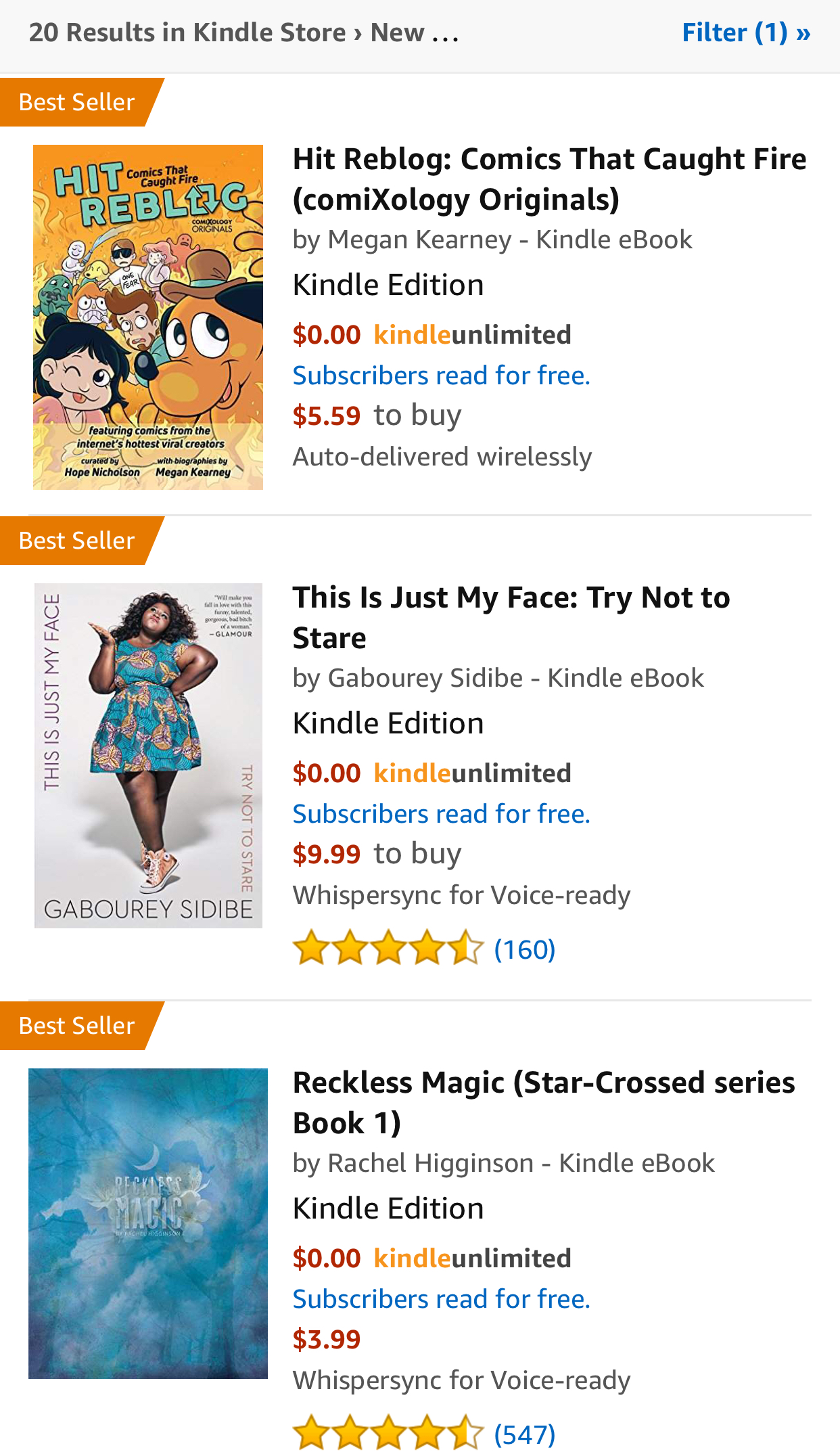Screen dimensions: 840x1452
Task: Tap 'Subscribers read for free.' for Sidibe book
Action: (441, 814)
